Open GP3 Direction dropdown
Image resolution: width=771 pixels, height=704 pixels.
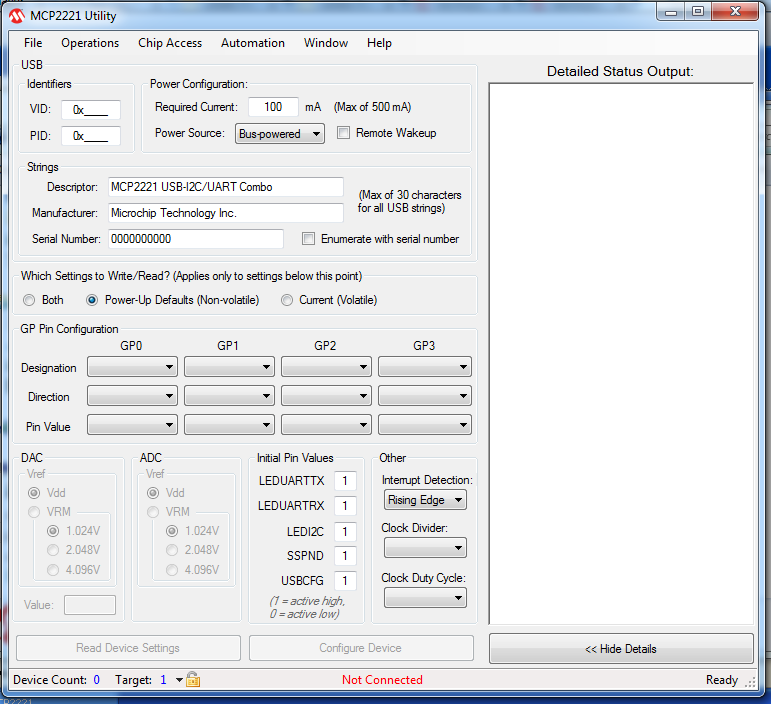[425, 396]
